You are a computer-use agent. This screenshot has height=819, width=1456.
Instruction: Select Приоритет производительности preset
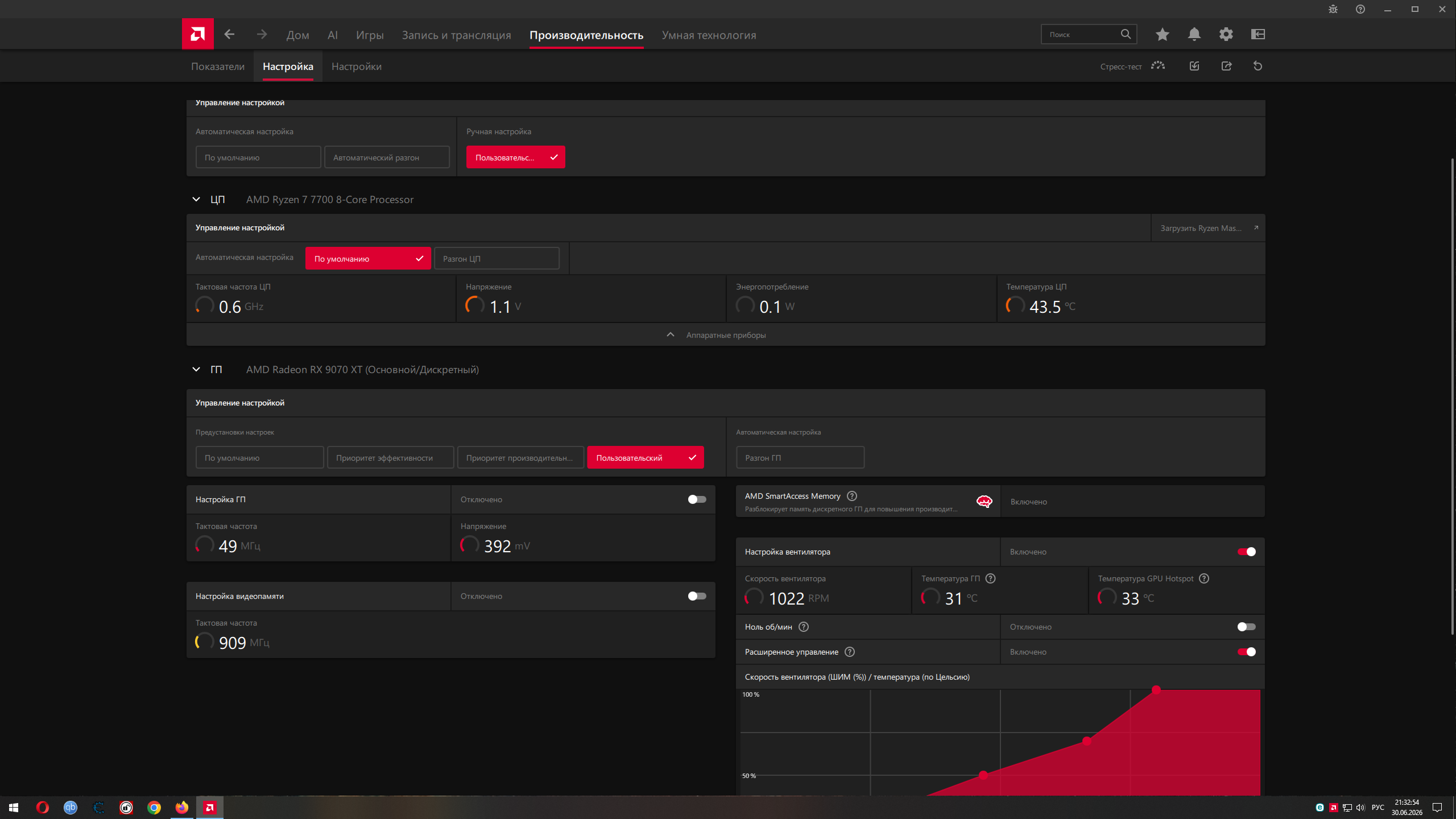pos(520,457)
